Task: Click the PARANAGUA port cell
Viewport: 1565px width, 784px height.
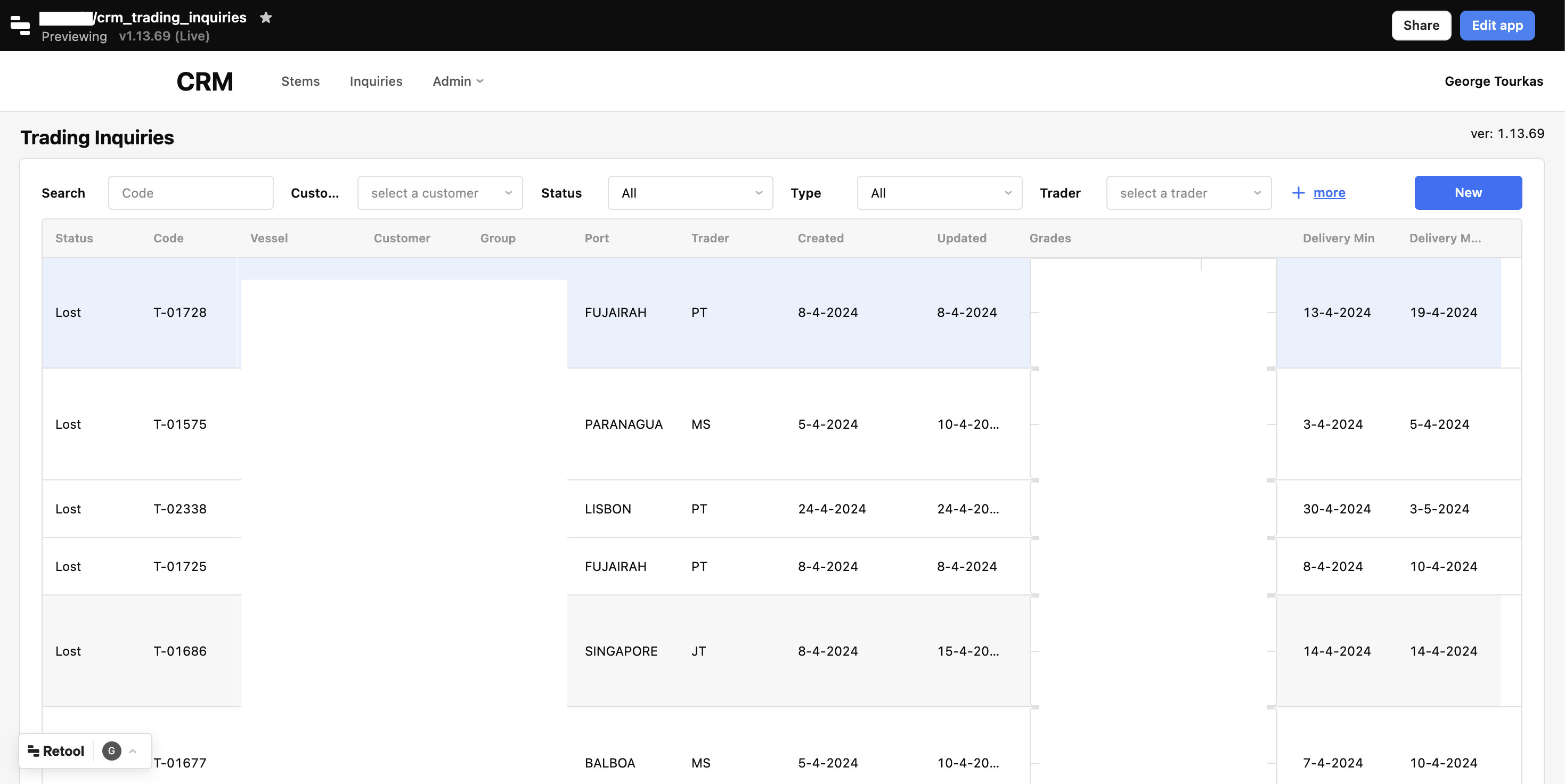Action: pyautogui.click(x=623, y=424)
